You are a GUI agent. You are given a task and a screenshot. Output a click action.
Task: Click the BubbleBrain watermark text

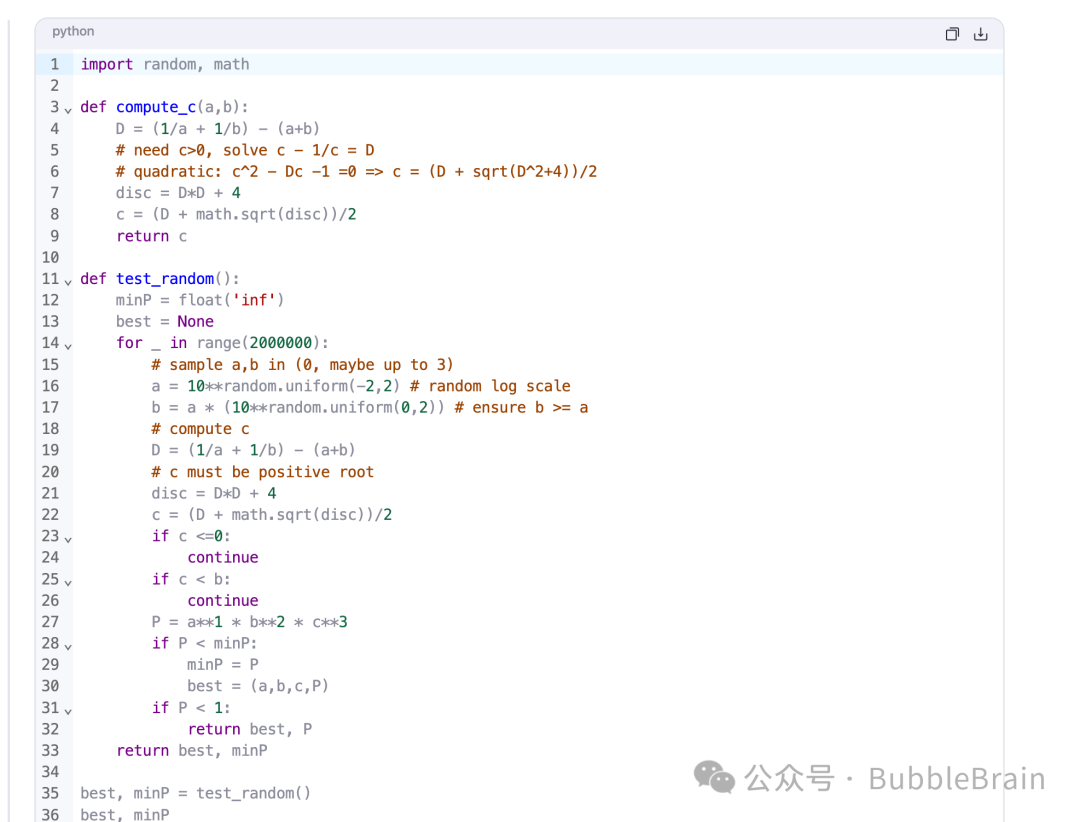coord(956,778)
